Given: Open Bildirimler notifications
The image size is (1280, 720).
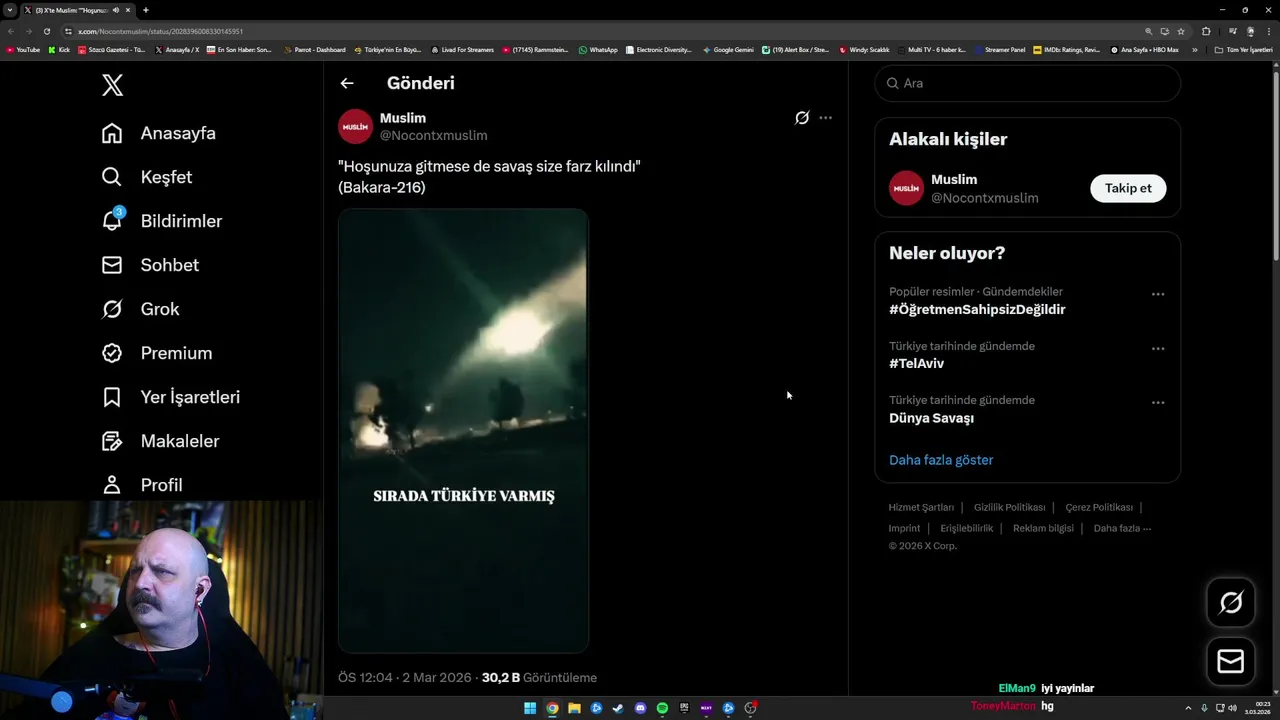Looking at the screenshot, I should pos(162,221).
